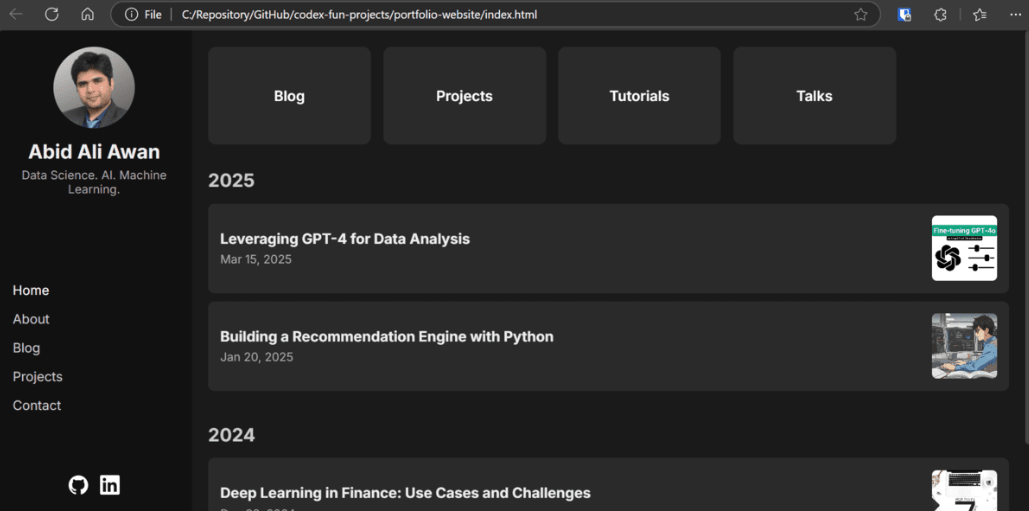Viewport: 1029px width, 511px height.
Task: Click the Fine-tuning GPT-4o thumbnail image
Action: 964,248
